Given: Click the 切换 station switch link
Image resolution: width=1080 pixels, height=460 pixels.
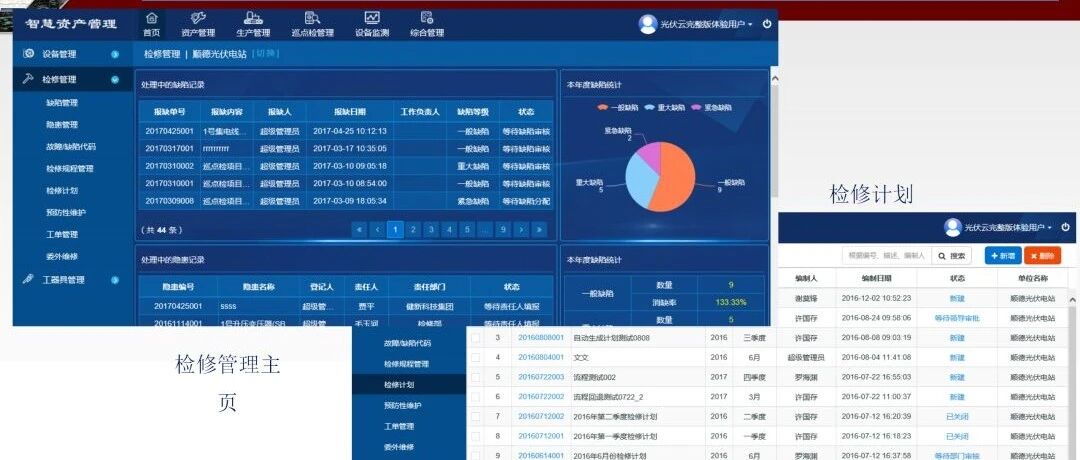Looking at the screenshot, I should tap(264, 54).
